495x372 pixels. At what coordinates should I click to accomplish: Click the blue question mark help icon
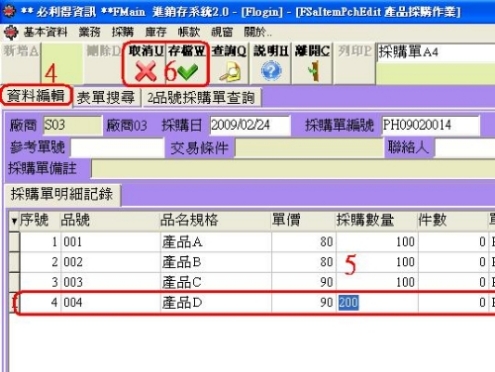pyautogui.click(x=271, y=71)
